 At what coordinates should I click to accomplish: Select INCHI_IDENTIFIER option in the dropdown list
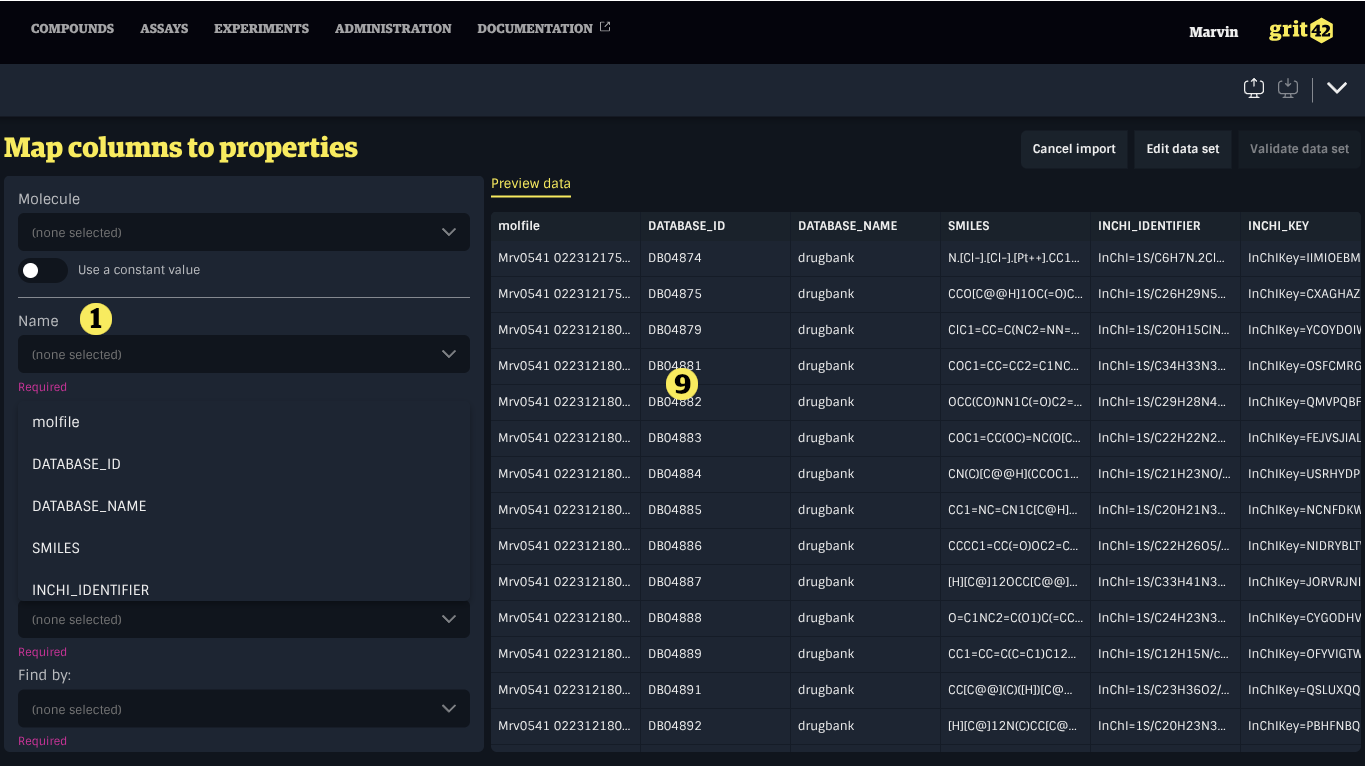click(244, 588)
